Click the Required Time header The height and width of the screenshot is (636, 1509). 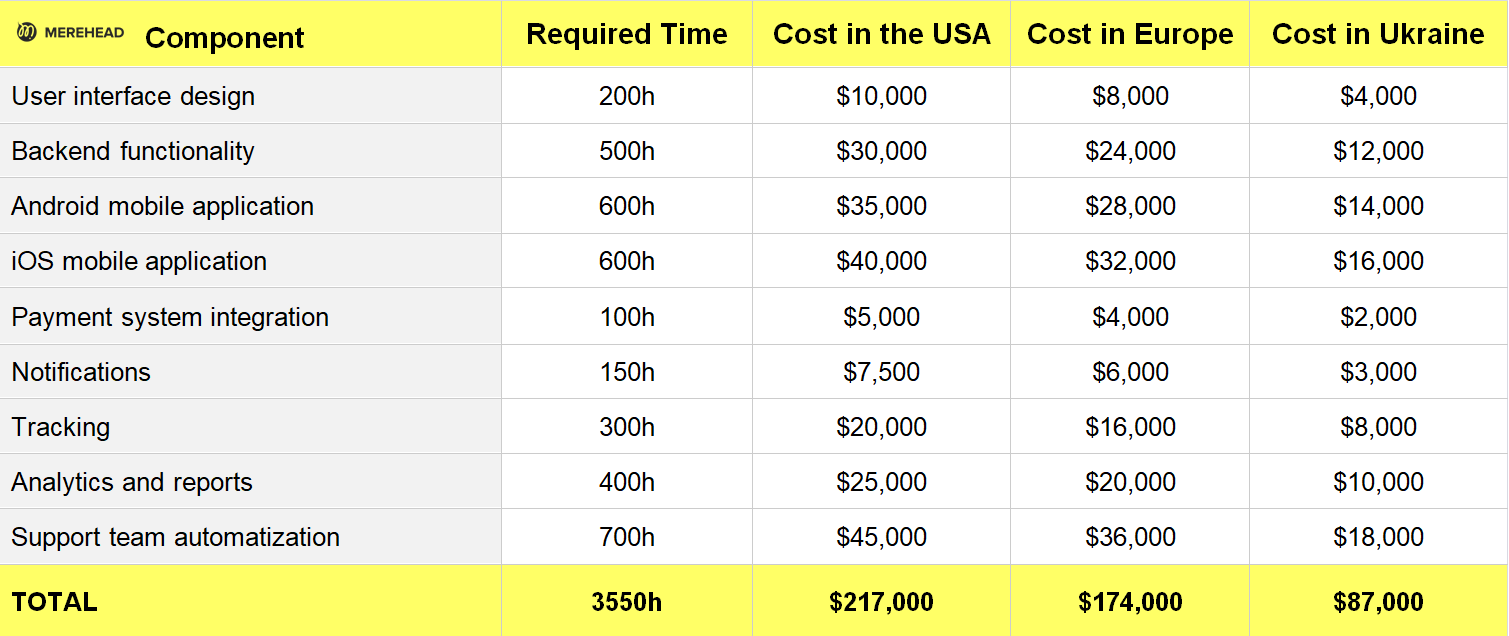[627, 34]
